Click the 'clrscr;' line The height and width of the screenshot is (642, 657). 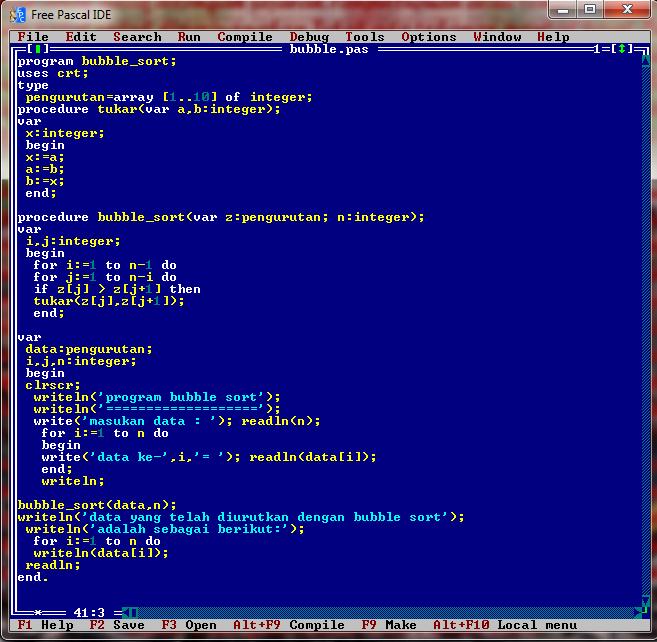point(53,385)
